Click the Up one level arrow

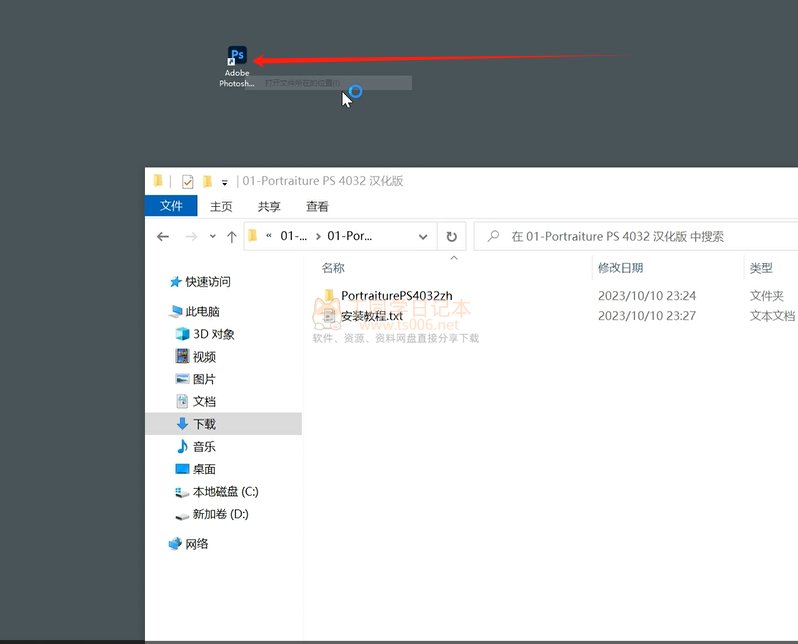pyautogui.click(x=232, y=237)
